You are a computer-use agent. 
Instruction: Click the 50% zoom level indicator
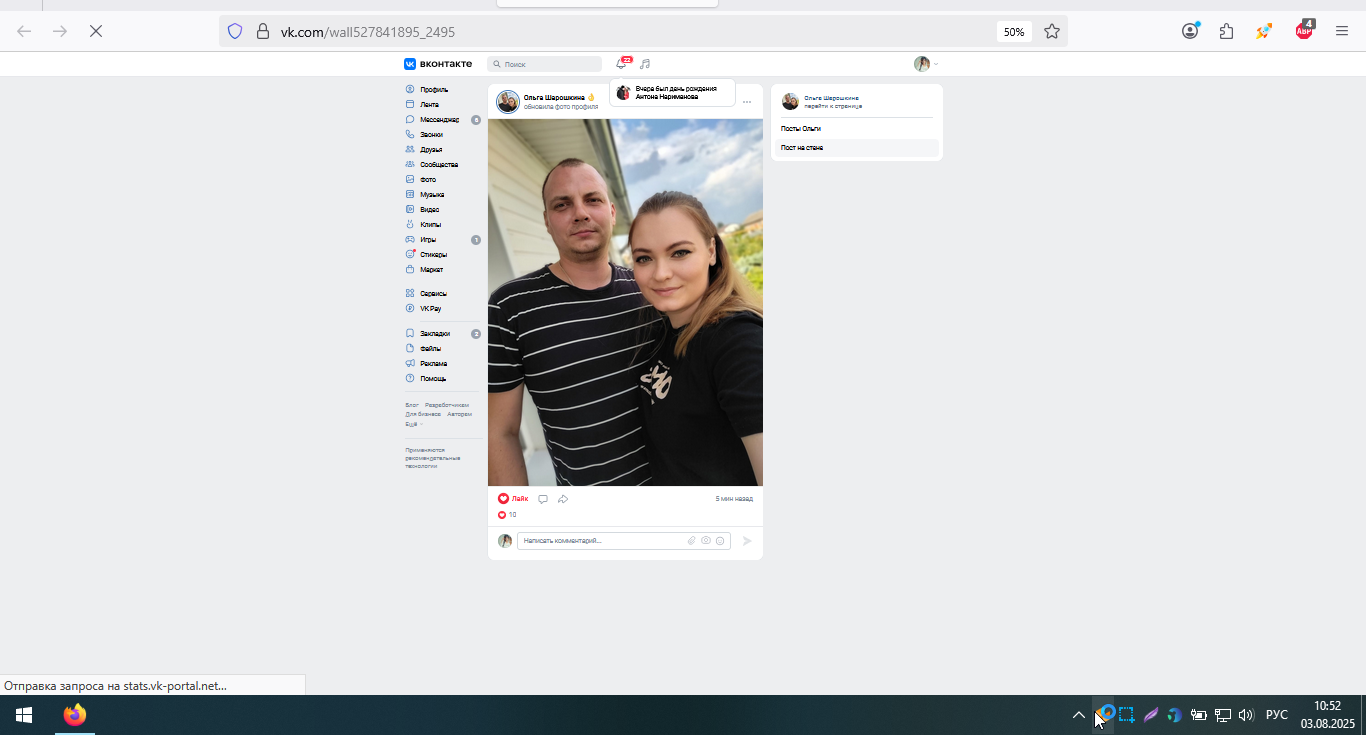1014,32
